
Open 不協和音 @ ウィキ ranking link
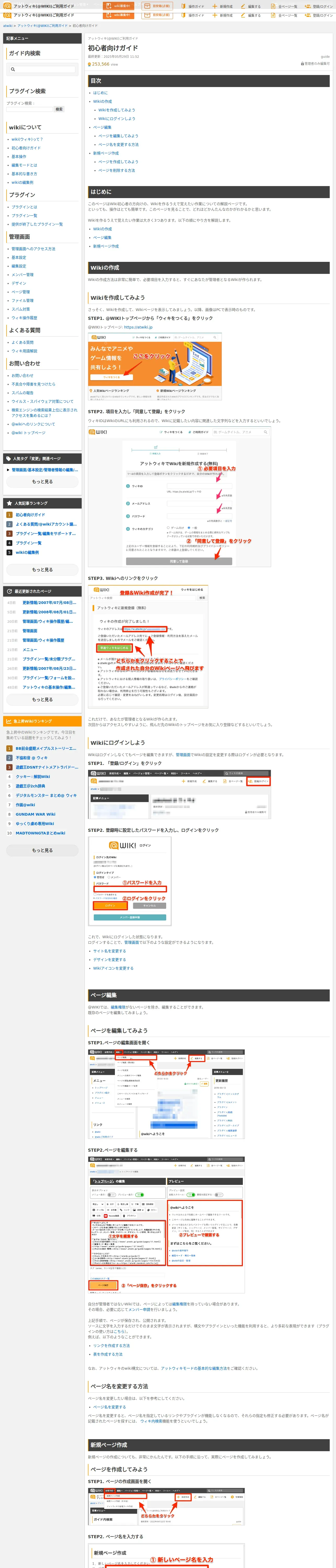click(x=32, y=758)
